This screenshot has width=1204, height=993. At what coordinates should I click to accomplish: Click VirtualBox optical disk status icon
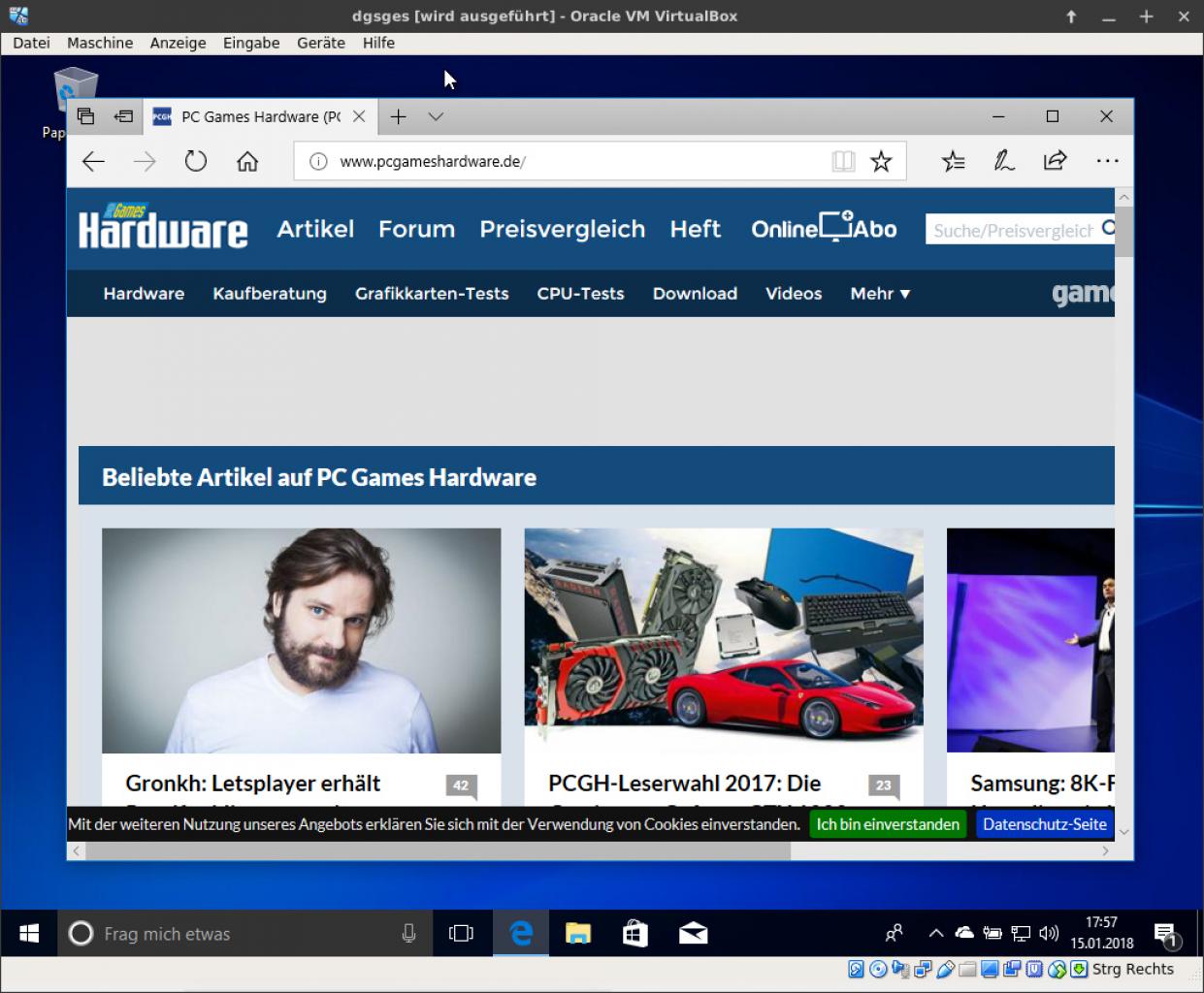877,969
